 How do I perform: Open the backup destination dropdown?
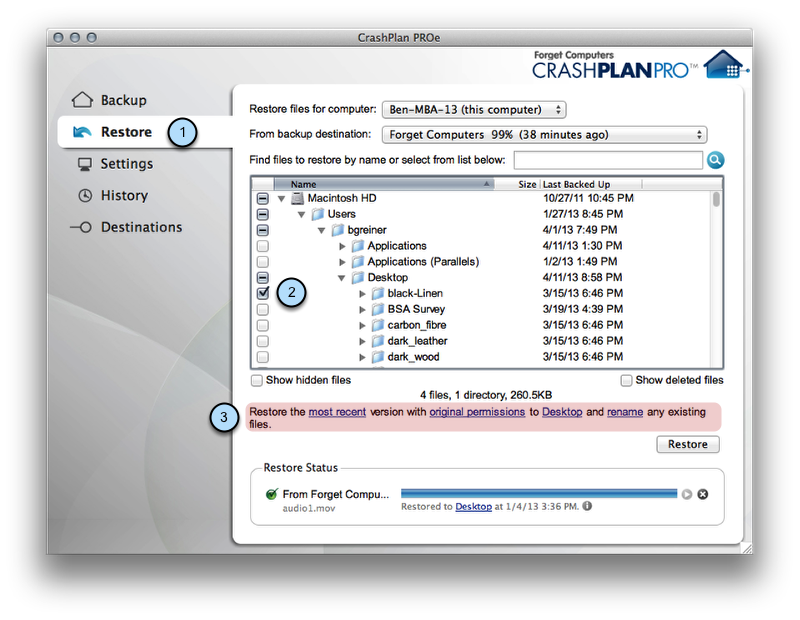click(x=544, y=134)
